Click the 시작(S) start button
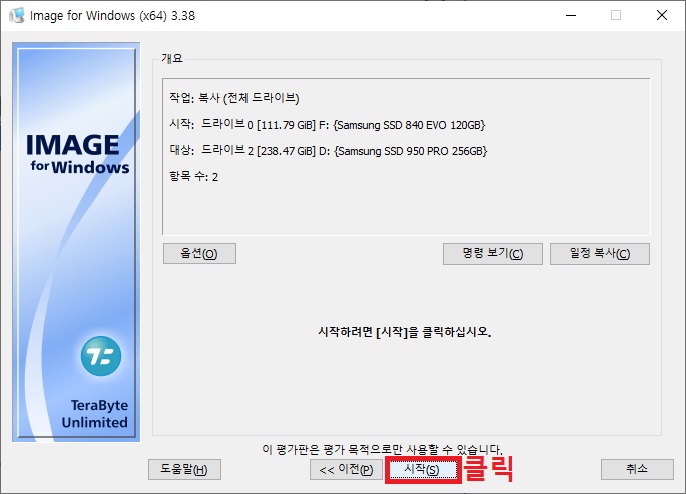The image size is (686, 494). click(423, 469)
